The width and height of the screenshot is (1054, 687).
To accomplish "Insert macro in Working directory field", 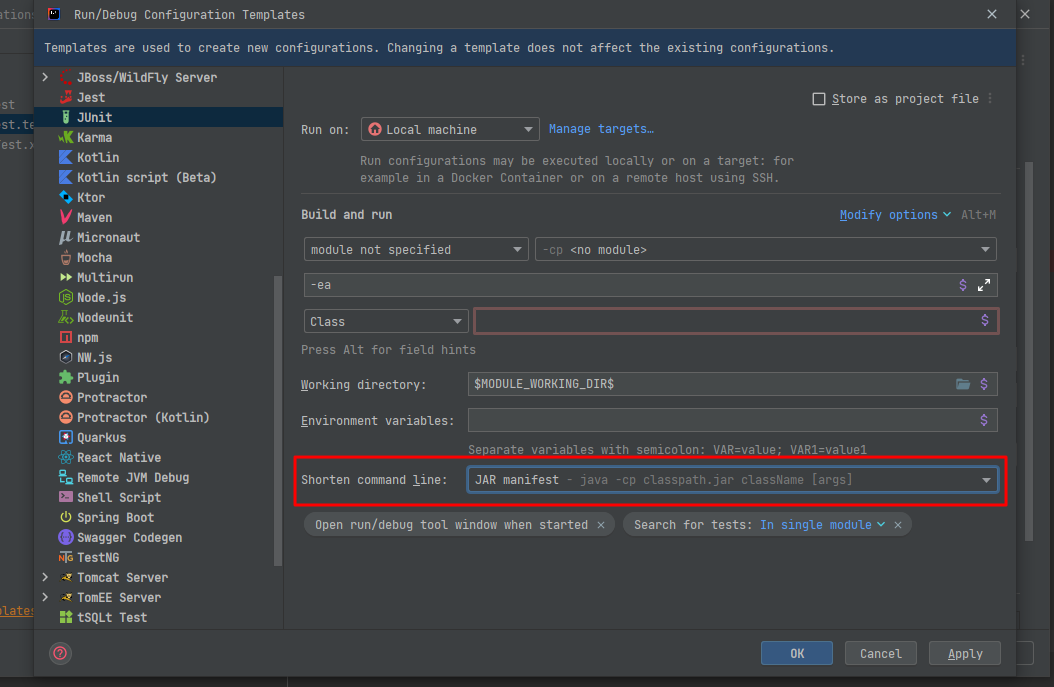I will (x=984, y=384).
